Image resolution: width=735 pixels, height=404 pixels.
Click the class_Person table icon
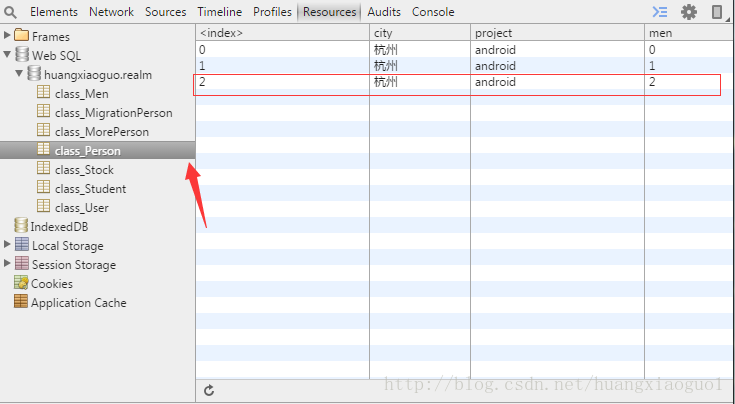[43, 149]
